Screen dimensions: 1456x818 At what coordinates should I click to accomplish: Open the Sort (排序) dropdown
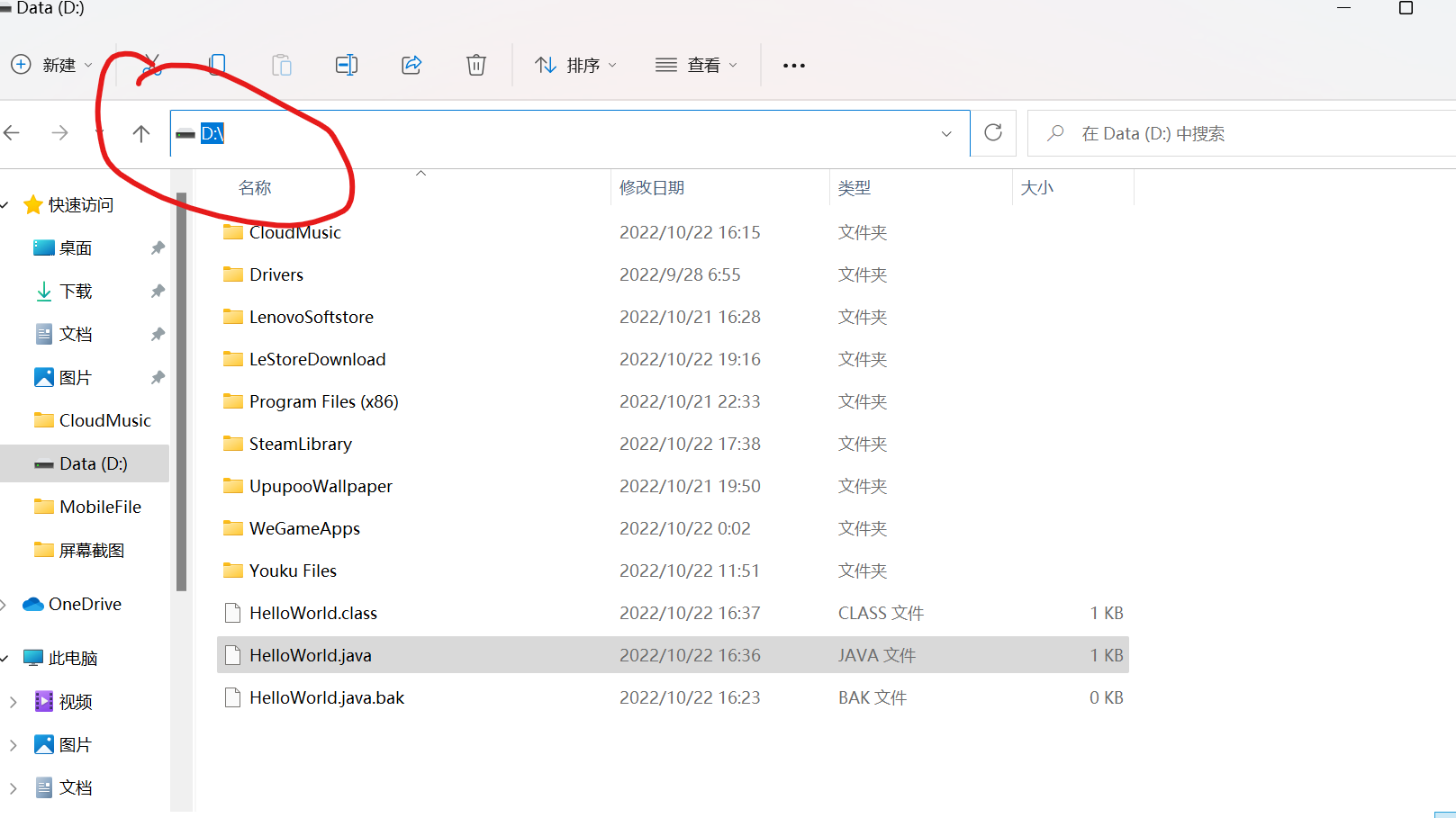point(575,65)
